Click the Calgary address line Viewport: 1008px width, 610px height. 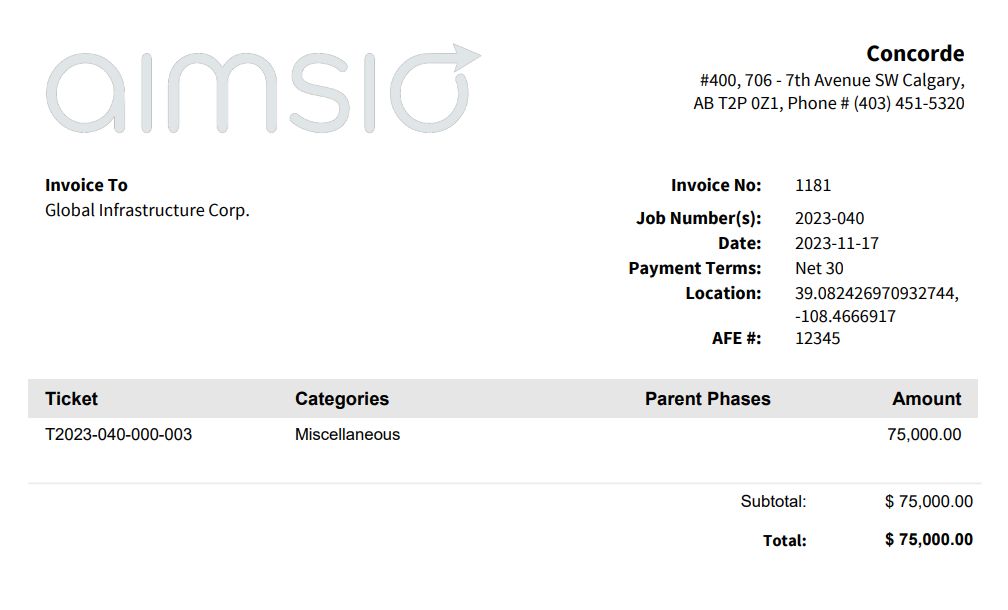pyautogui.click(x=832, y=80)
